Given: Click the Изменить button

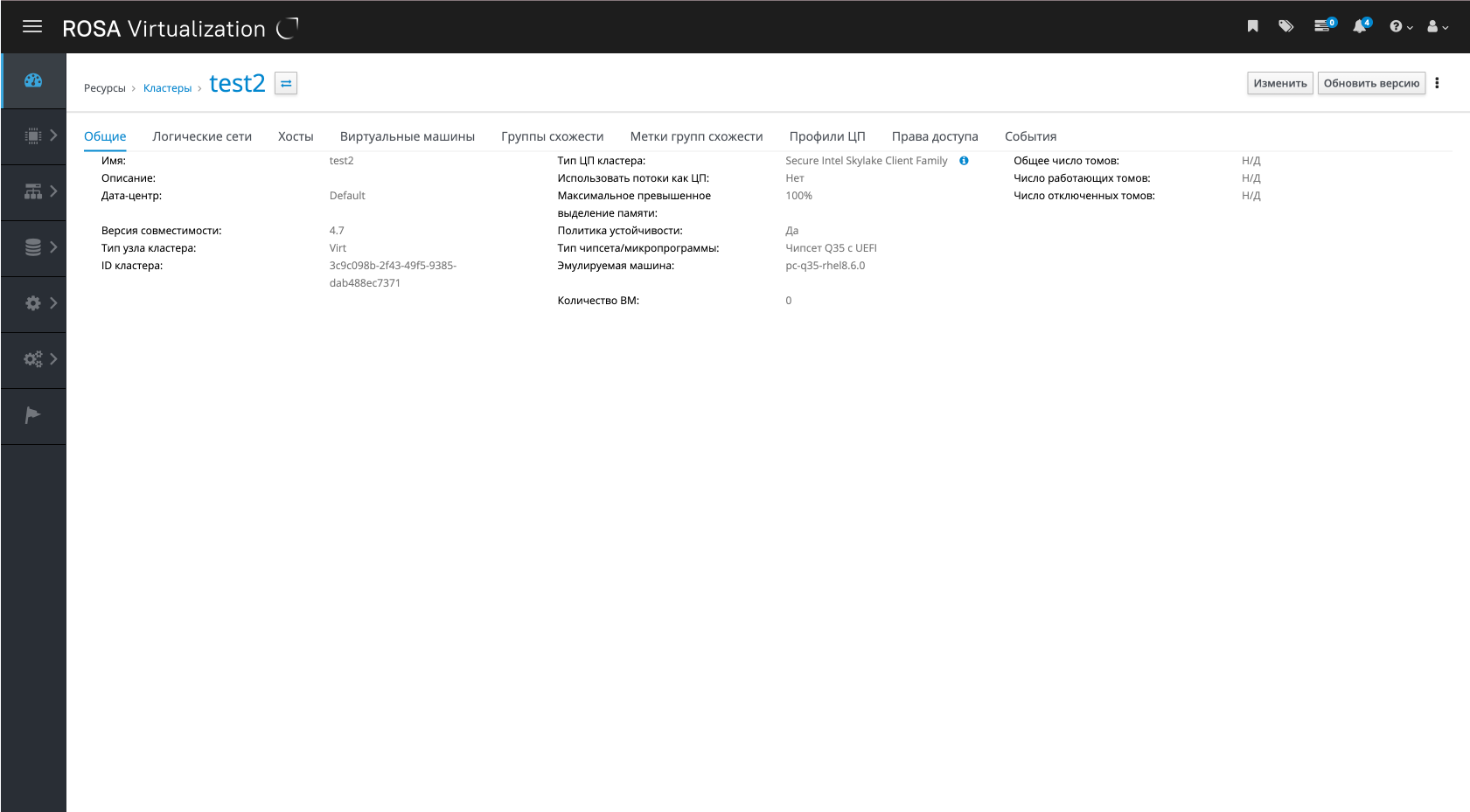Looking at the screenshot, I should pos(1279,84).
